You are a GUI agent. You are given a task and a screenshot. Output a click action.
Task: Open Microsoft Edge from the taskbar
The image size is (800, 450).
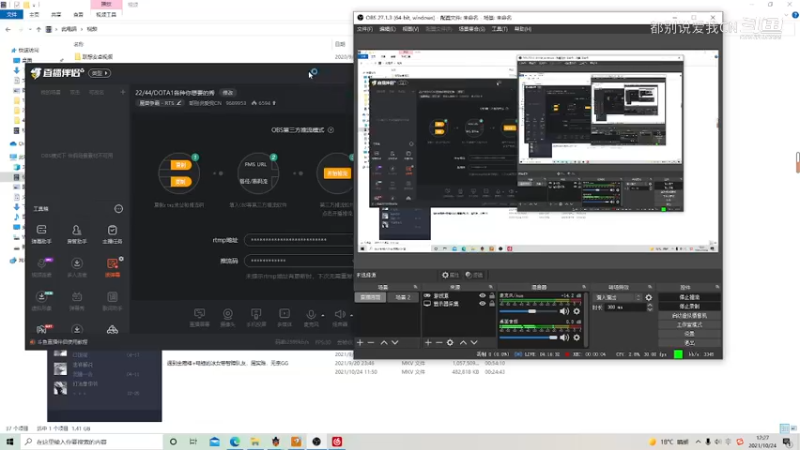click(235, 441)
